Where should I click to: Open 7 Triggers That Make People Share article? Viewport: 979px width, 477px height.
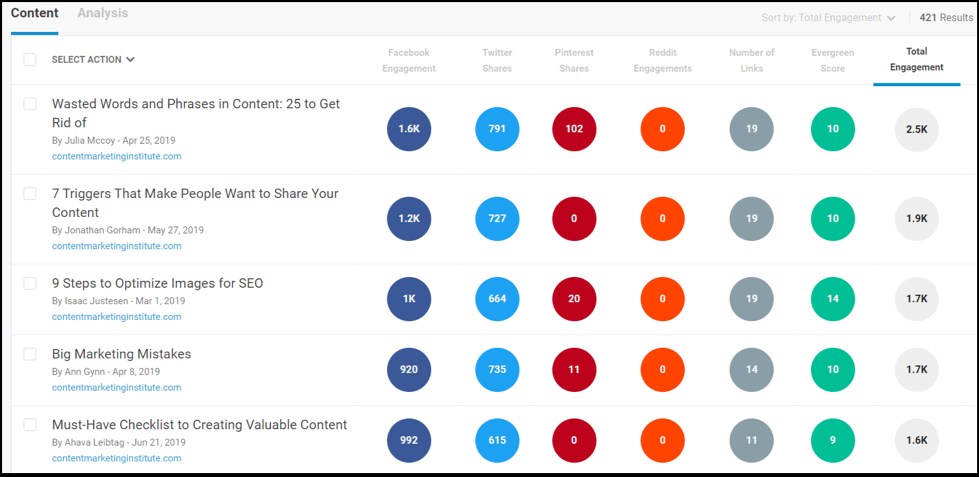(x=195, y=203)
